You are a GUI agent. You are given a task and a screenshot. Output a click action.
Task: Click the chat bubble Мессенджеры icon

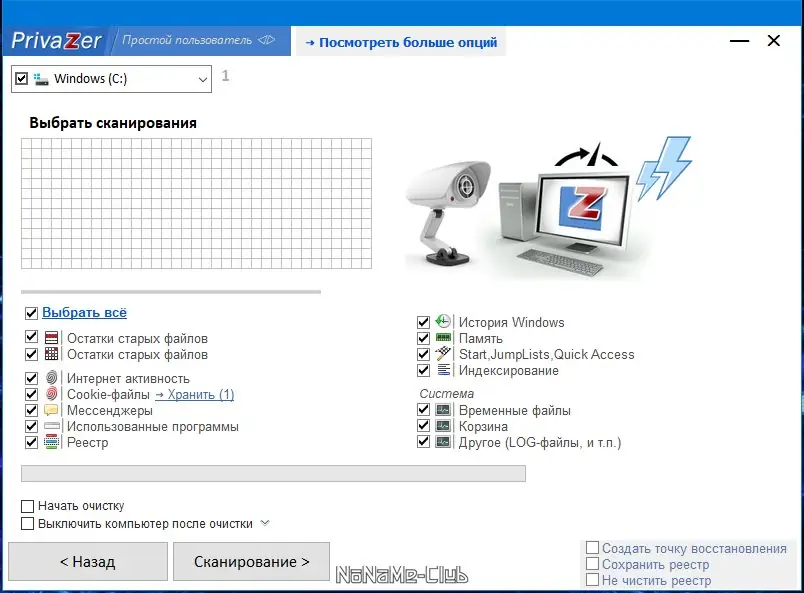point(51,410)
